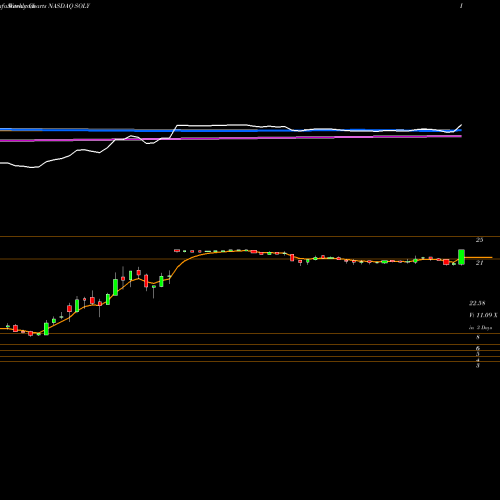Click the price axis label 6

pos(478,348)
